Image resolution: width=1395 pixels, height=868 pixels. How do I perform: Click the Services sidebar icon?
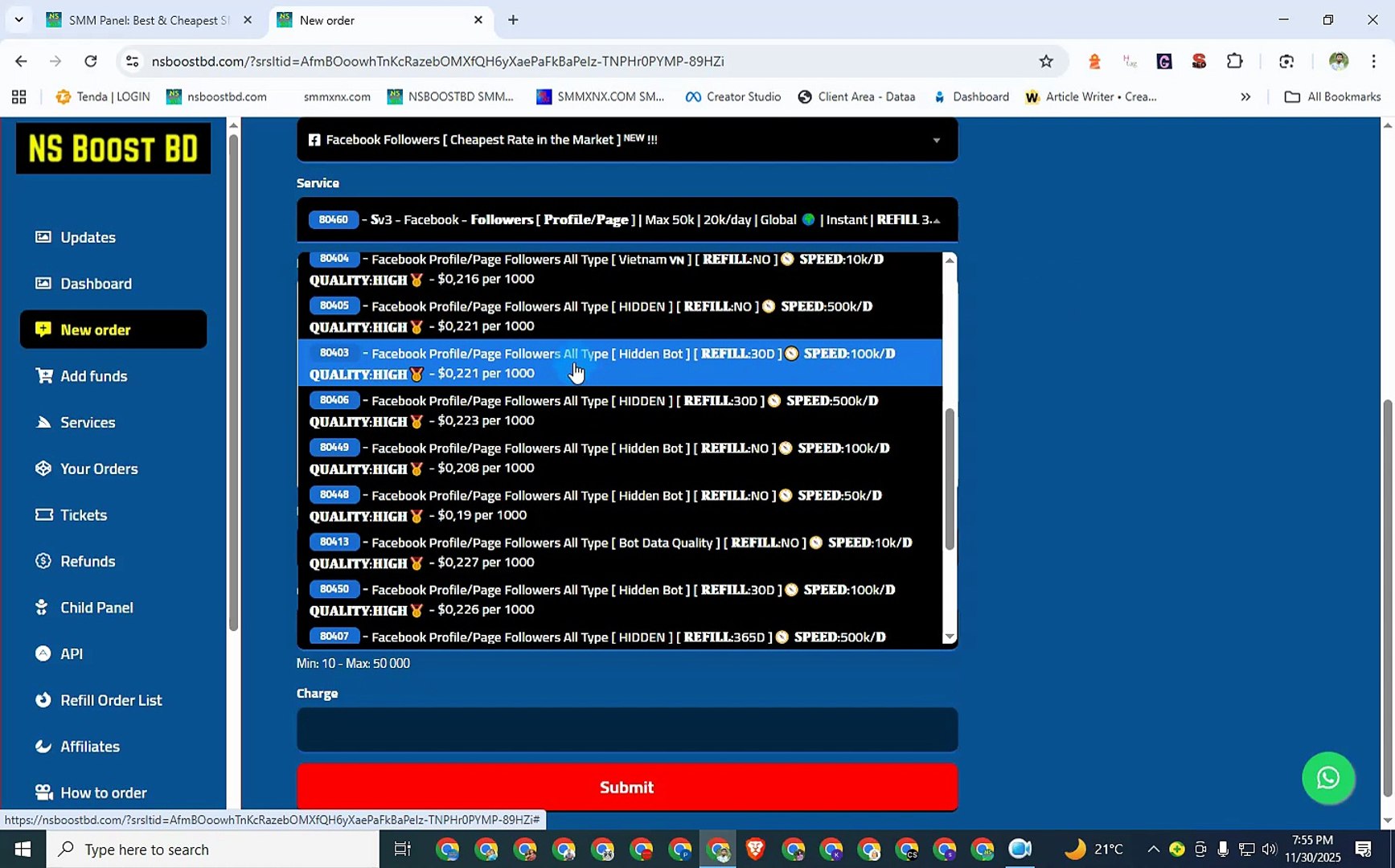pyautogui.click(x=43, y=422)
